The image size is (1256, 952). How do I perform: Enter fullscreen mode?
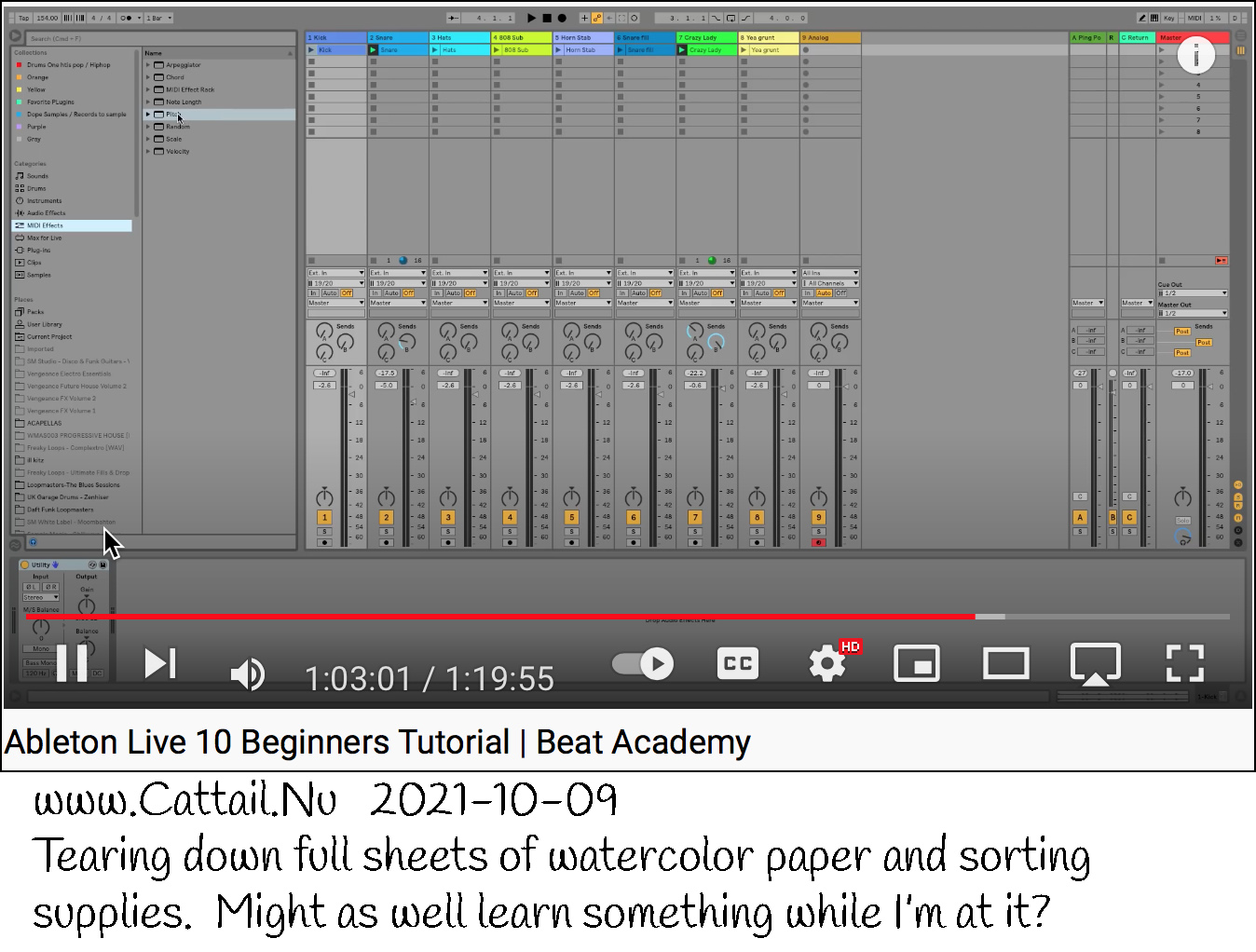click(1185, 663)
